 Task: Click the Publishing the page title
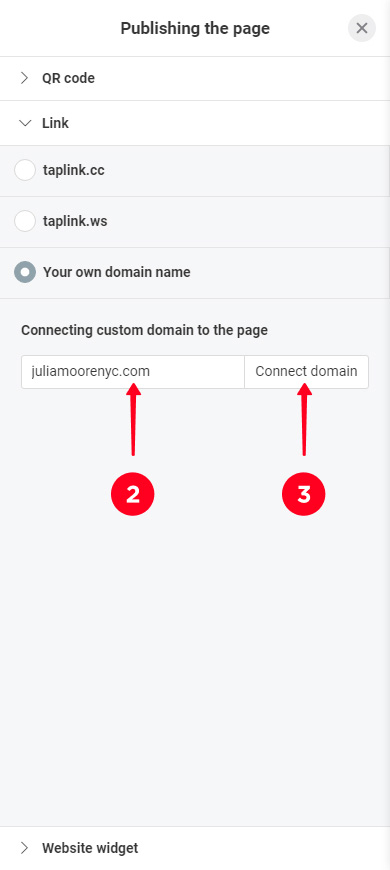coord(195,28)
